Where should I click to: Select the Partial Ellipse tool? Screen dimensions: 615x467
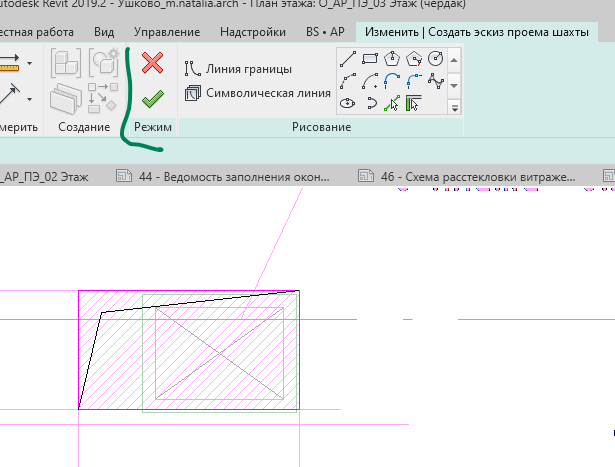tap(371, 103)
